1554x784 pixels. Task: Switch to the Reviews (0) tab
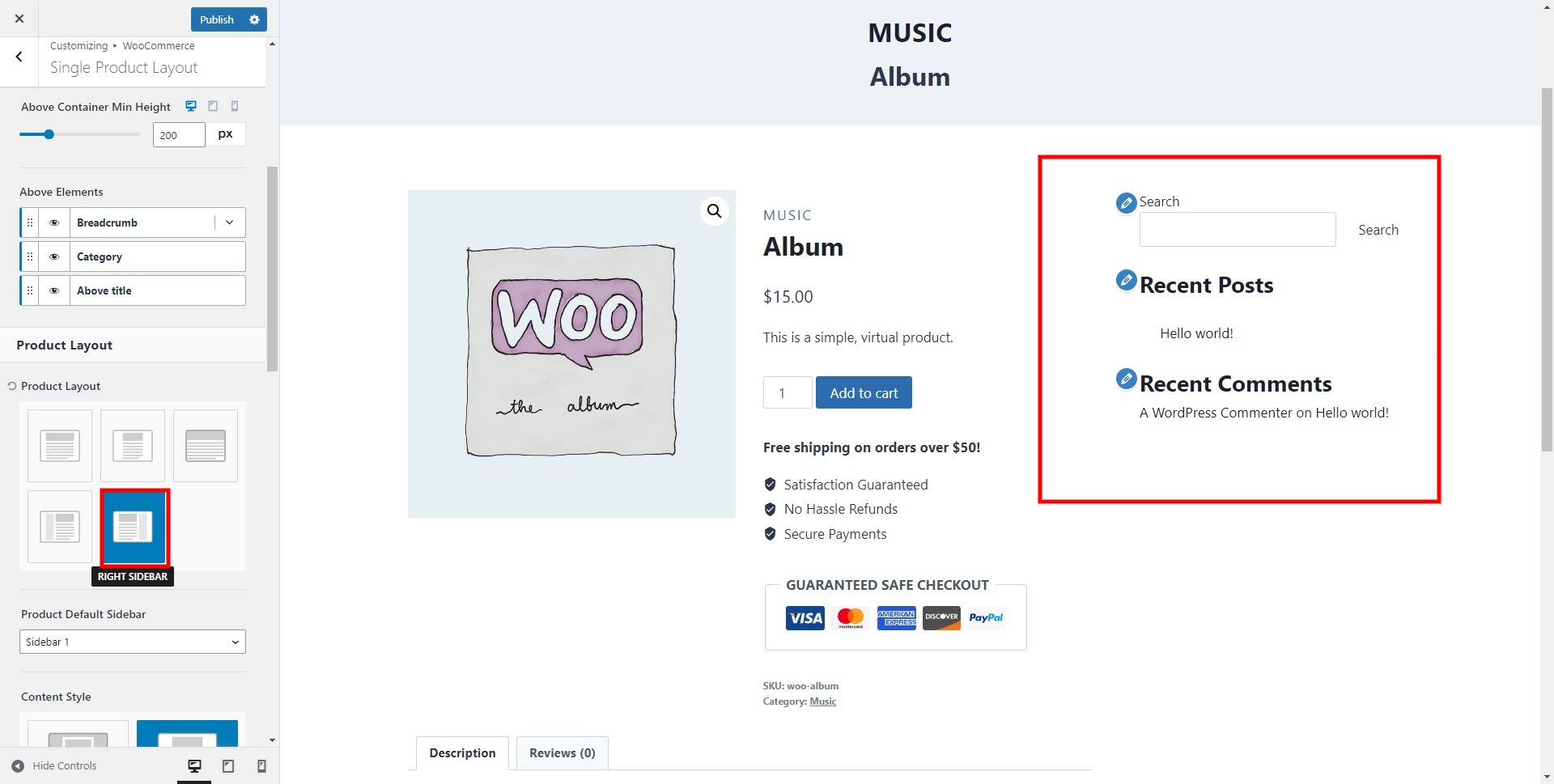(x=563, y=753)
